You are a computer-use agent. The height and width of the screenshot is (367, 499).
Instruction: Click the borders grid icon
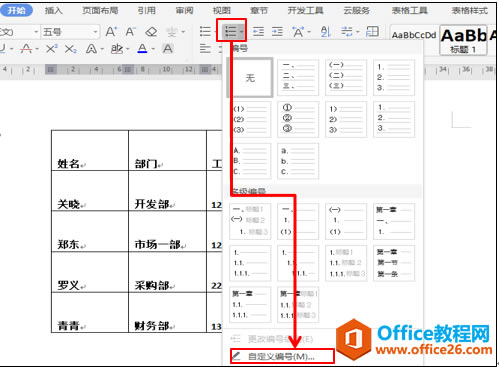tap(372, 32)
